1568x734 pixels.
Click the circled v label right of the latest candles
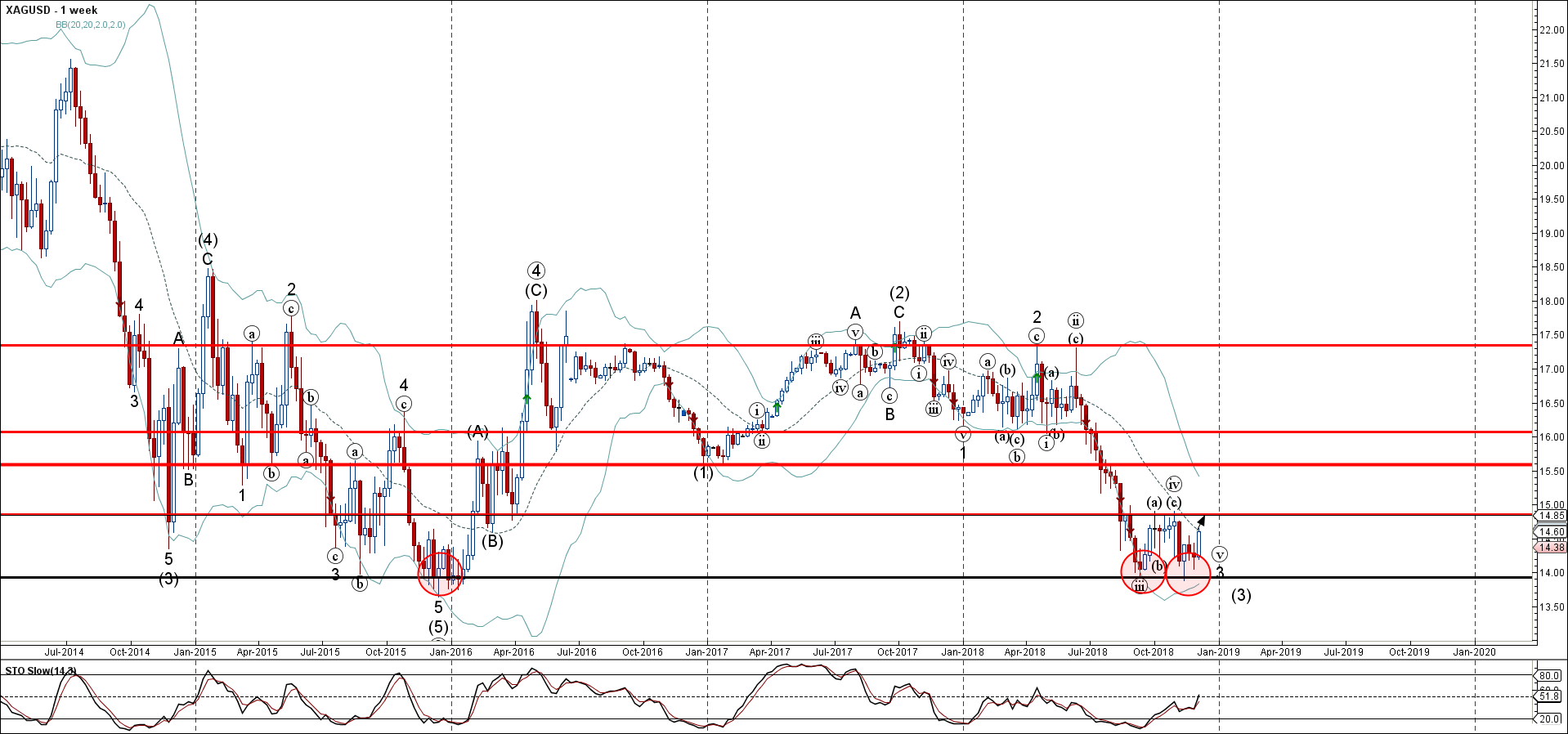1220,554
